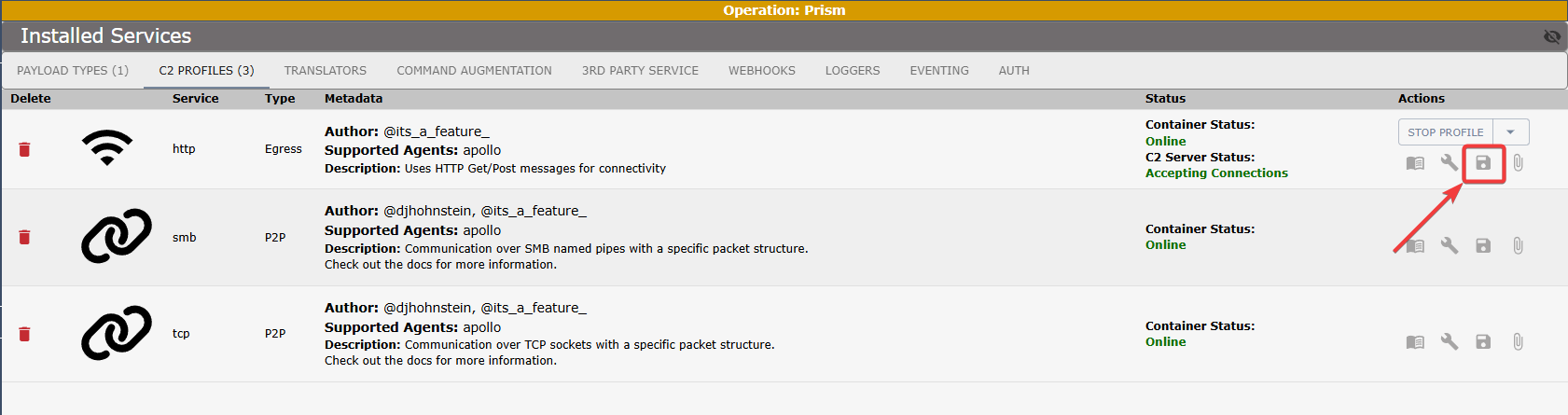The image size is (1568, 415).
Task: Click the Stop Profile button
Action: (x=1446, y=132)
